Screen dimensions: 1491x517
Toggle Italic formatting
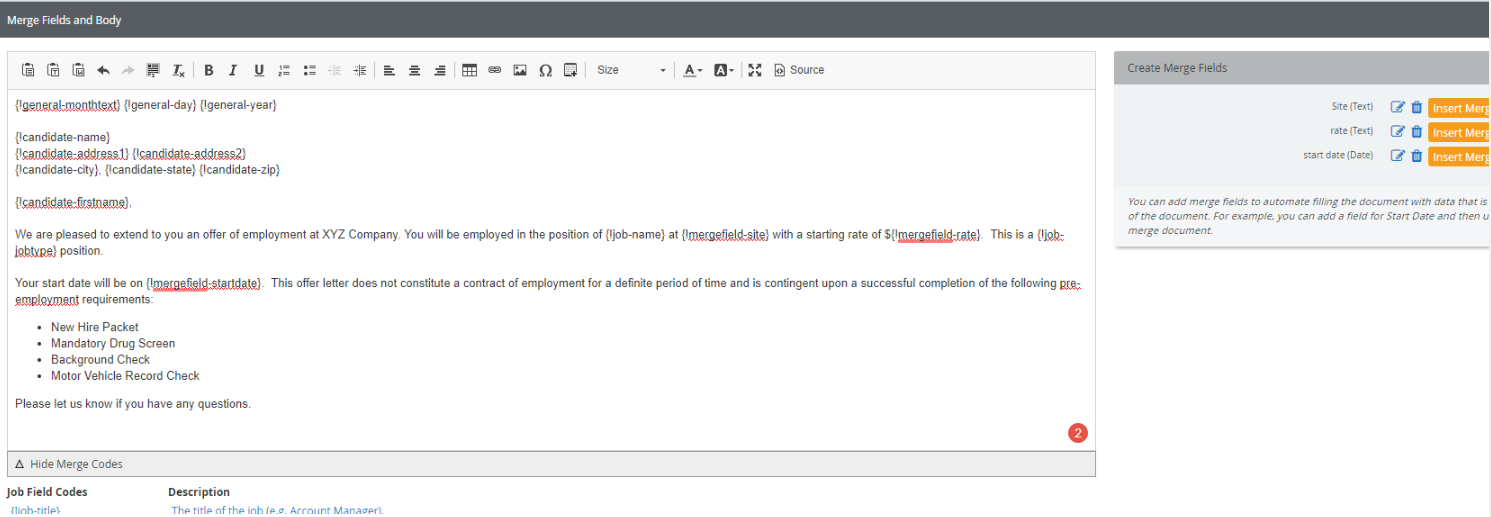[233, 70]
